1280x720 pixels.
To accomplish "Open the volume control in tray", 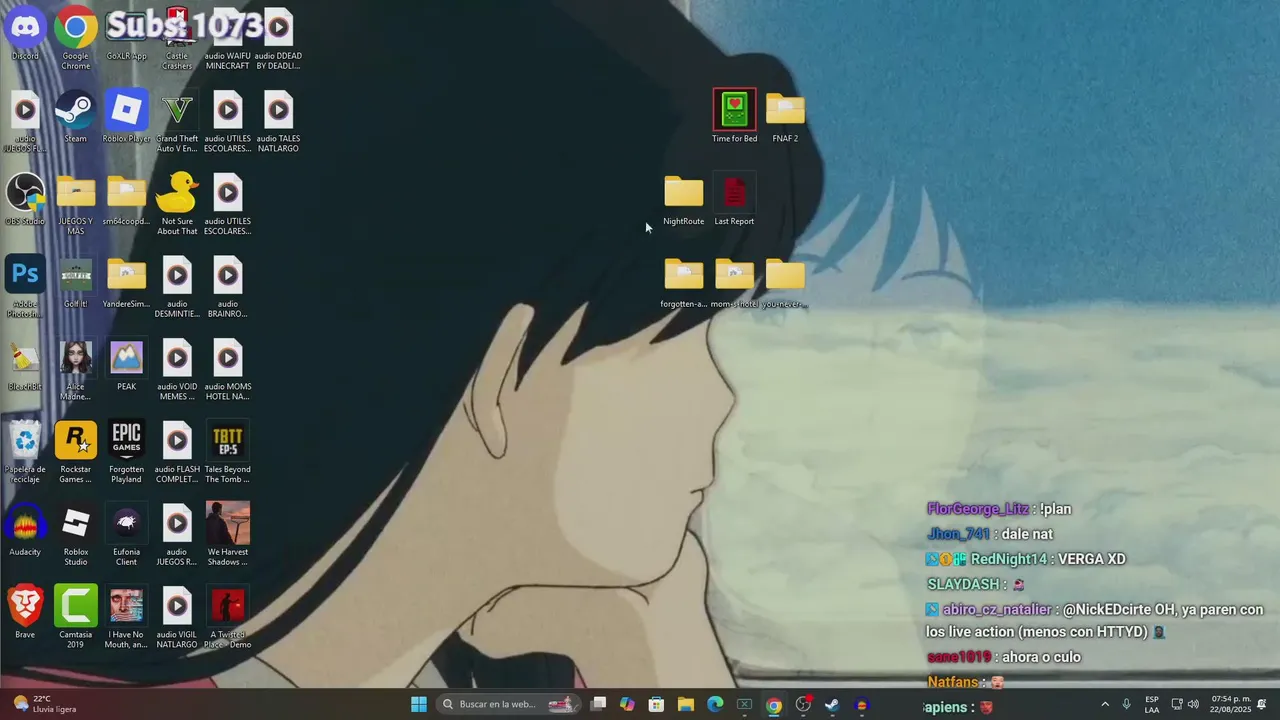I will coord(1193,704).
